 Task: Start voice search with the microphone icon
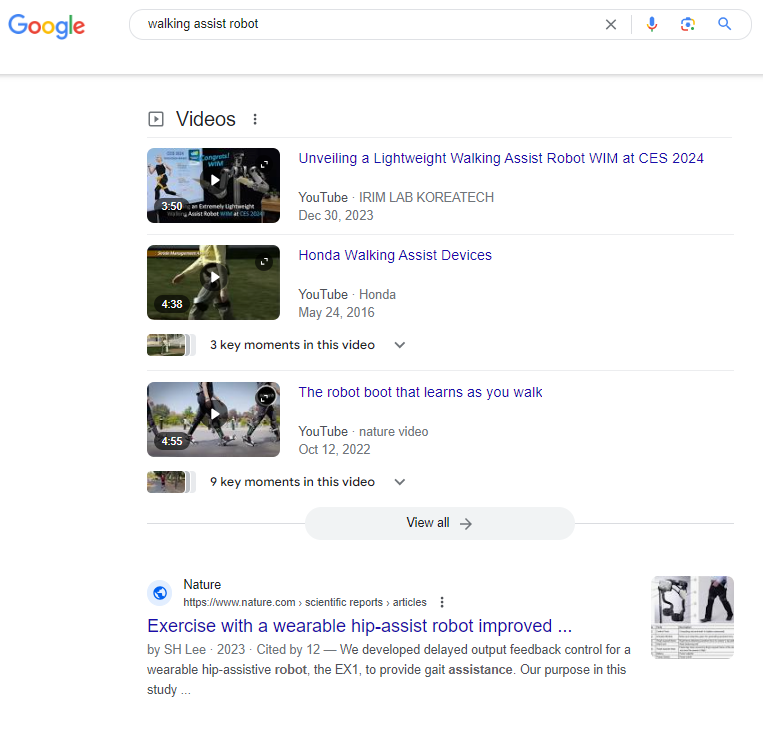point(652,24)
